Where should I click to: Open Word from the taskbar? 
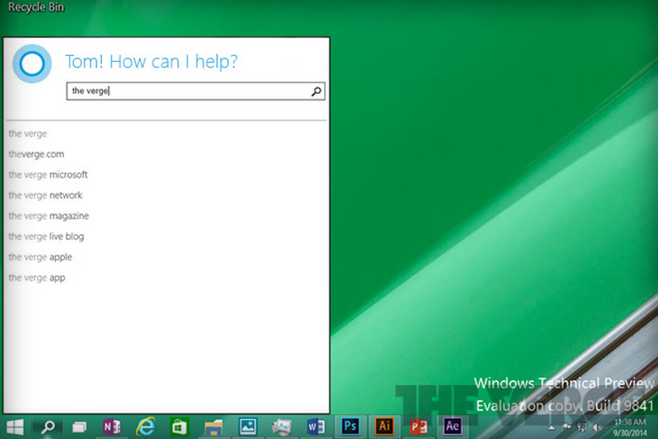click(316, 427)
